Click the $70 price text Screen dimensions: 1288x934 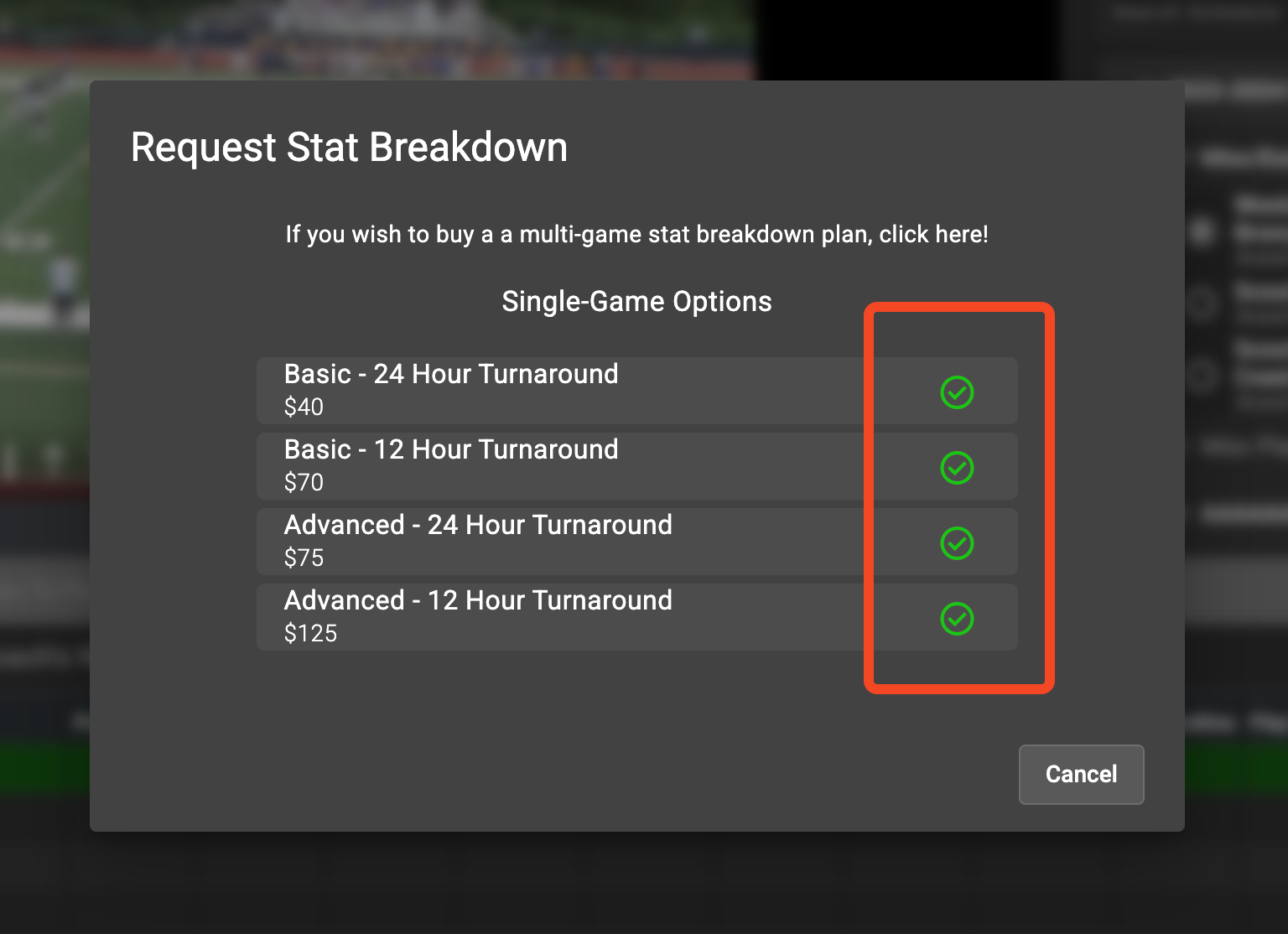pyautogui.click(x=304, y=482)
